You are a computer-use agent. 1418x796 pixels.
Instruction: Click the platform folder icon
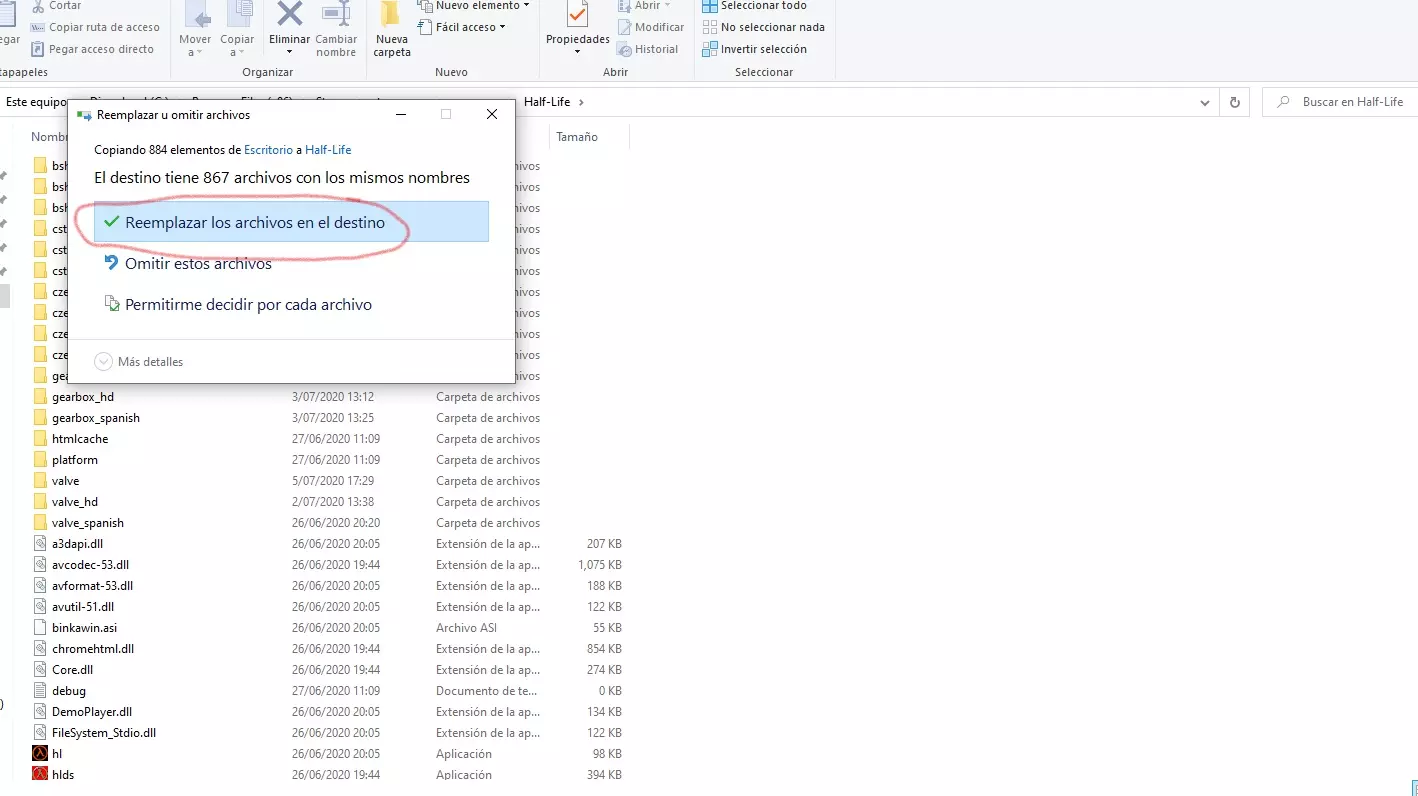[40, 460]
